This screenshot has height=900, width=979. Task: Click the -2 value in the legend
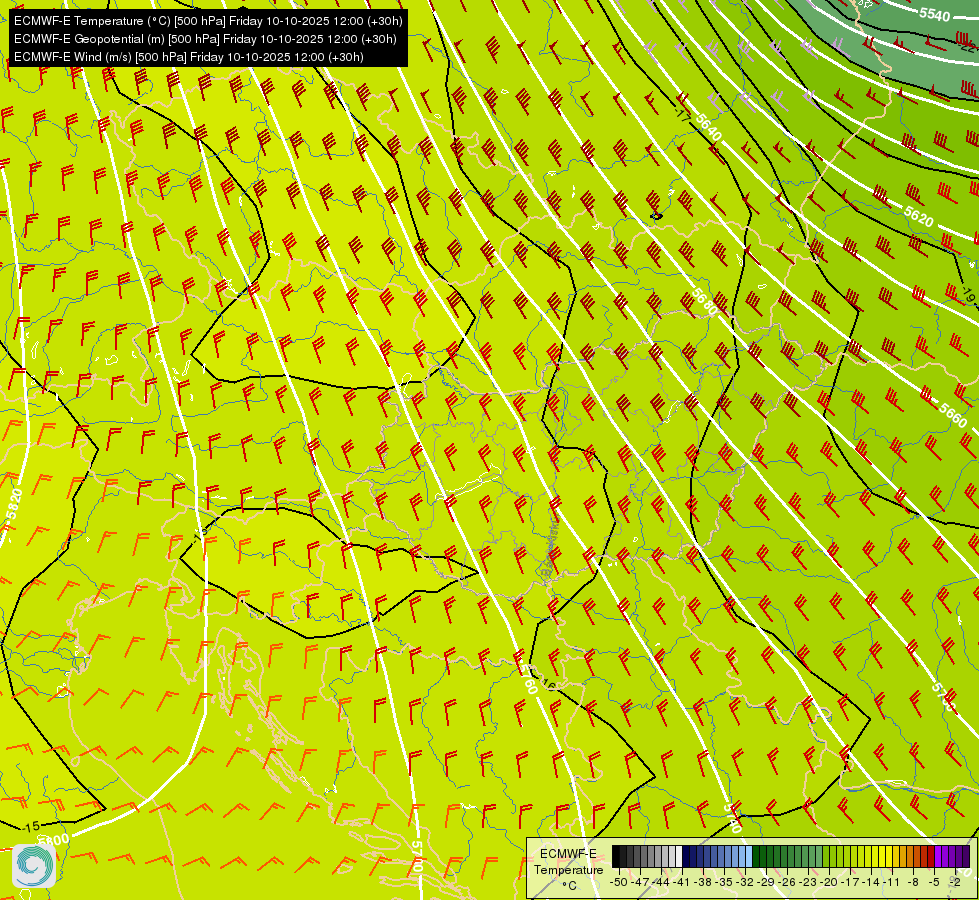point(955,882)
